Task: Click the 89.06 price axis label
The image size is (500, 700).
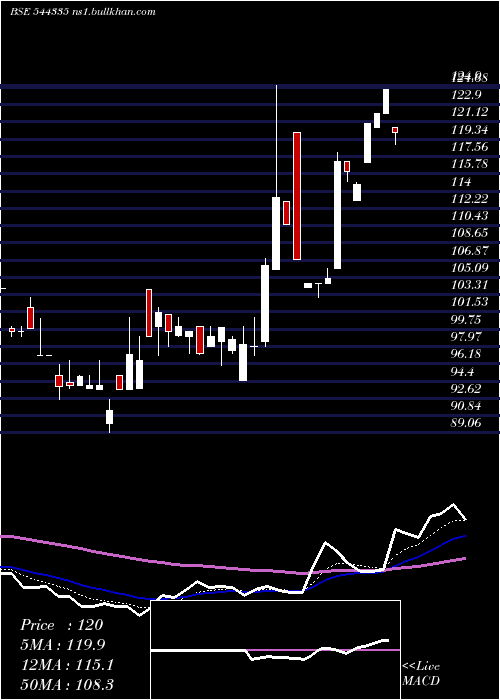Action: (x=466, y=423)
